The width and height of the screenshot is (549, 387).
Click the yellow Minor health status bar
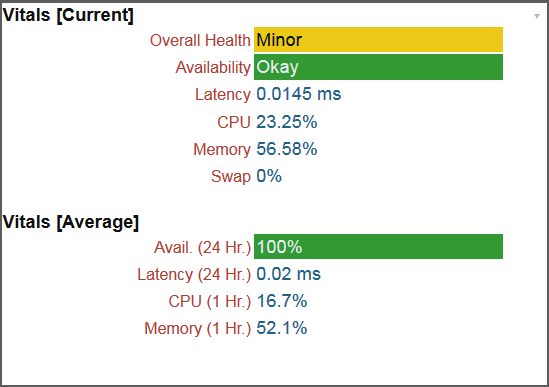[378, 40]
